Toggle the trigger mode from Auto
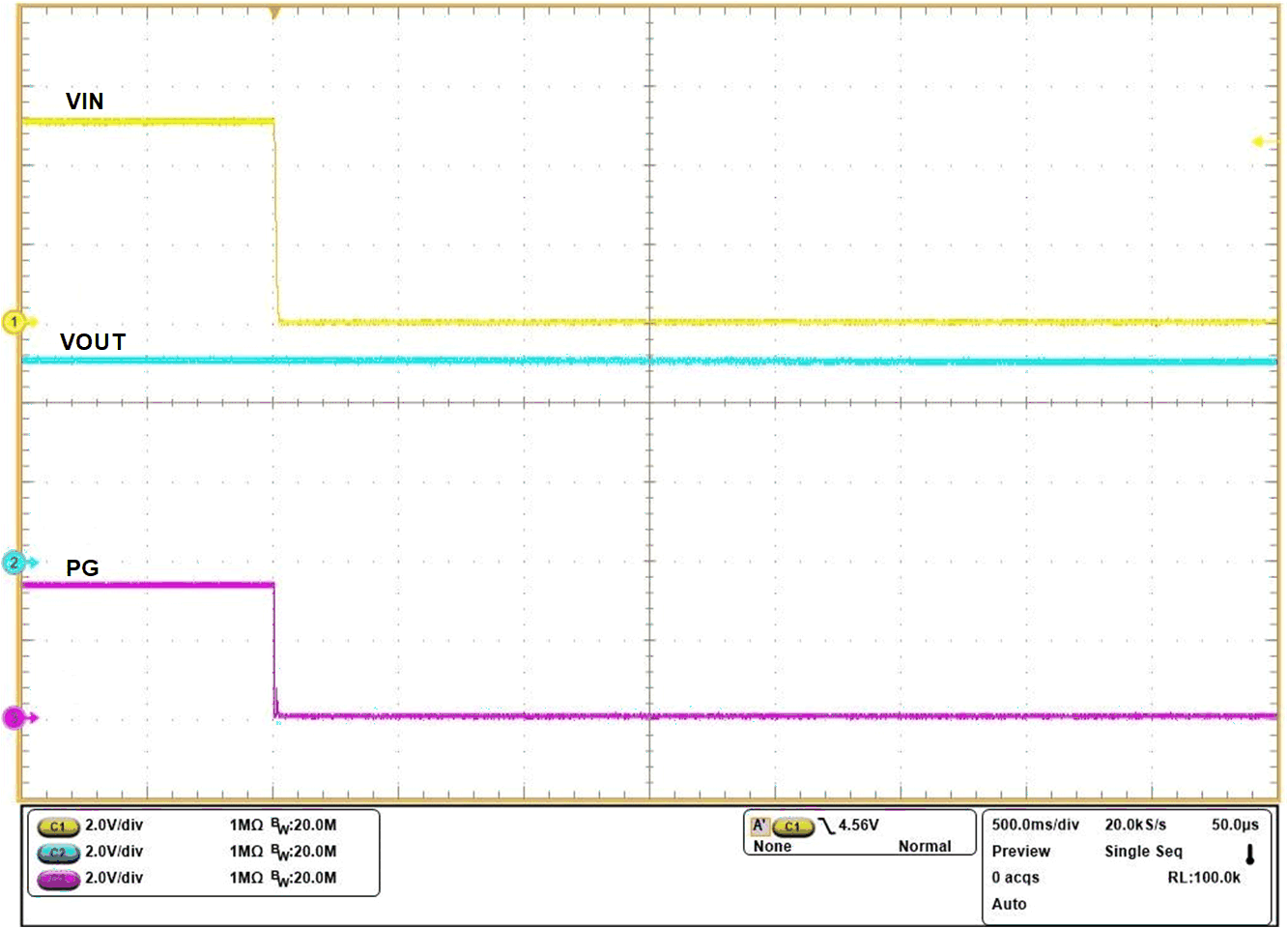The image size is (1288, 928). click(x=1010, y=904)
